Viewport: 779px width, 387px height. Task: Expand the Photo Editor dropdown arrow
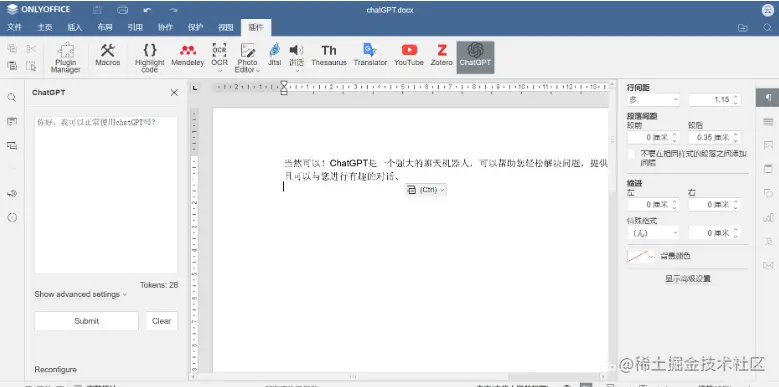tap(258, 70)
